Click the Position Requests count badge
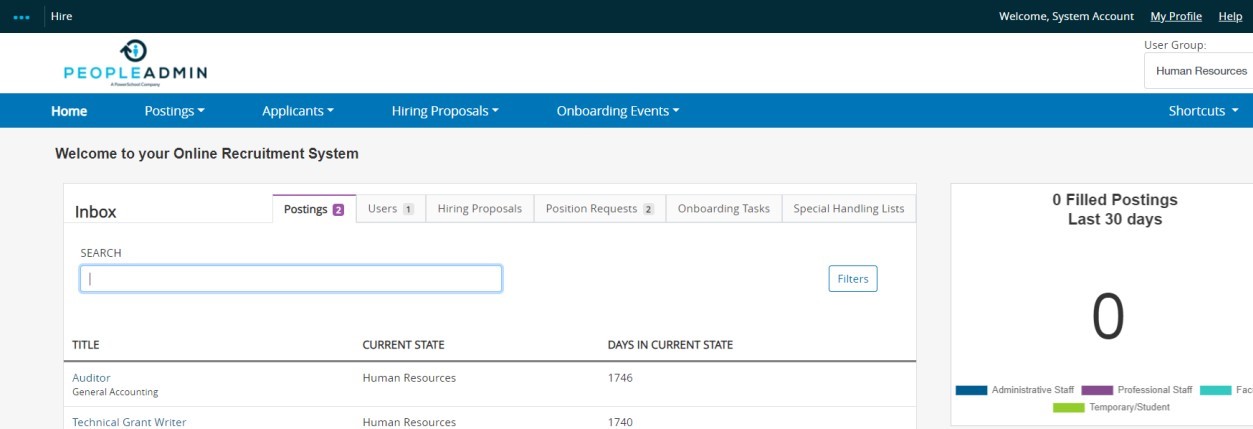Image resolution: width=1253 pixels, height=429 pixels. 648,210
